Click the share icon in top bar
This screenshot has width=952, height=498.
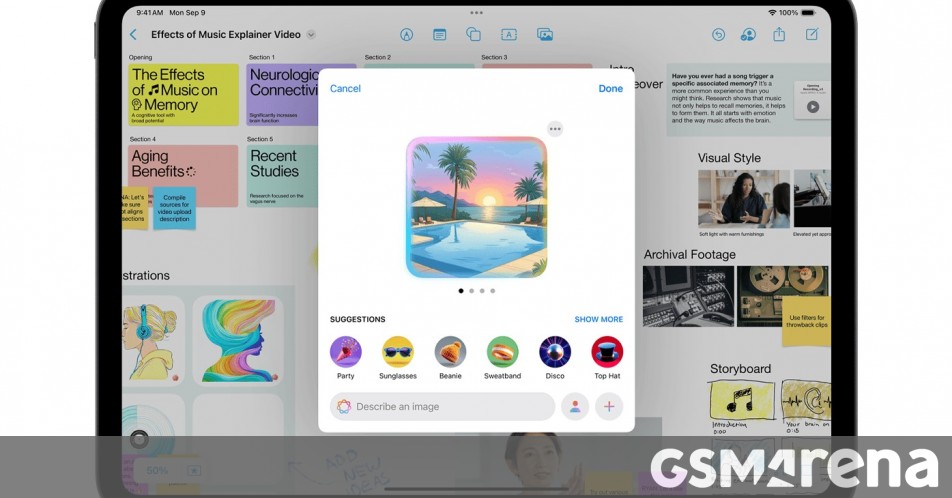(779, 35)
